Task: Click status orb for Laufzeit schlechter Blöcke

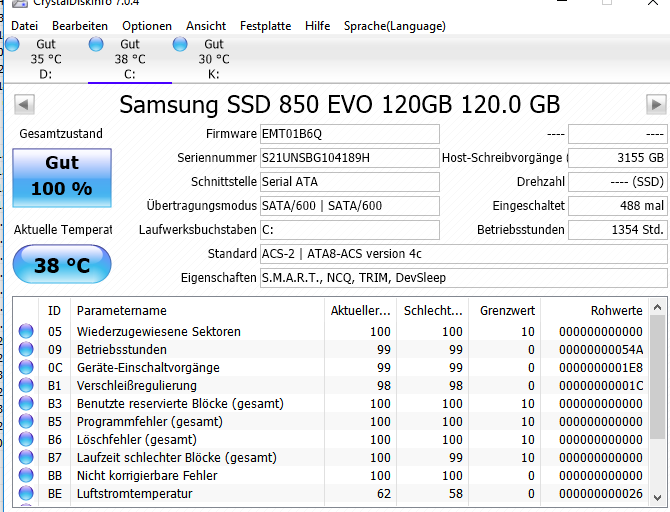Action: pos(26,457)
